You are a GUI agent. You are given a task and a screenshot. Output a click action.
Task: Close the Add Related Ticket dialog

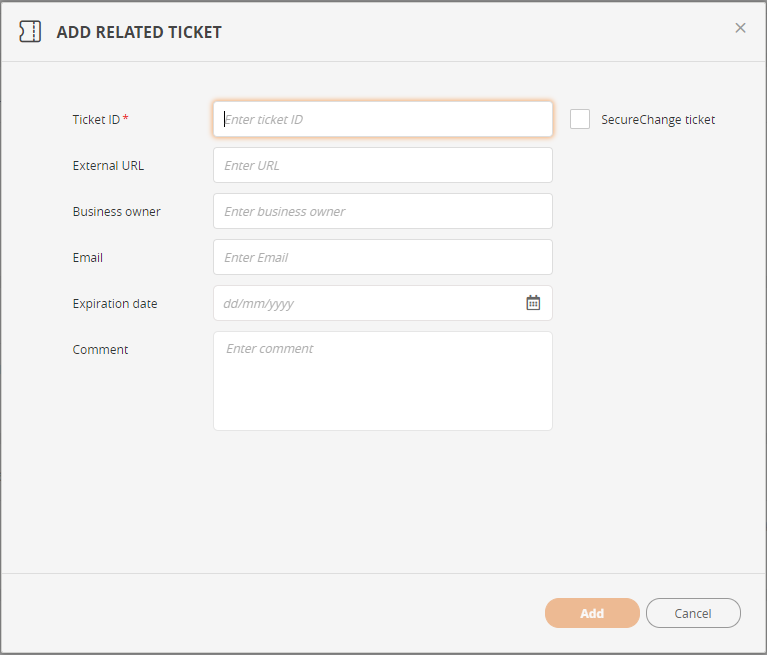point(740,28)
